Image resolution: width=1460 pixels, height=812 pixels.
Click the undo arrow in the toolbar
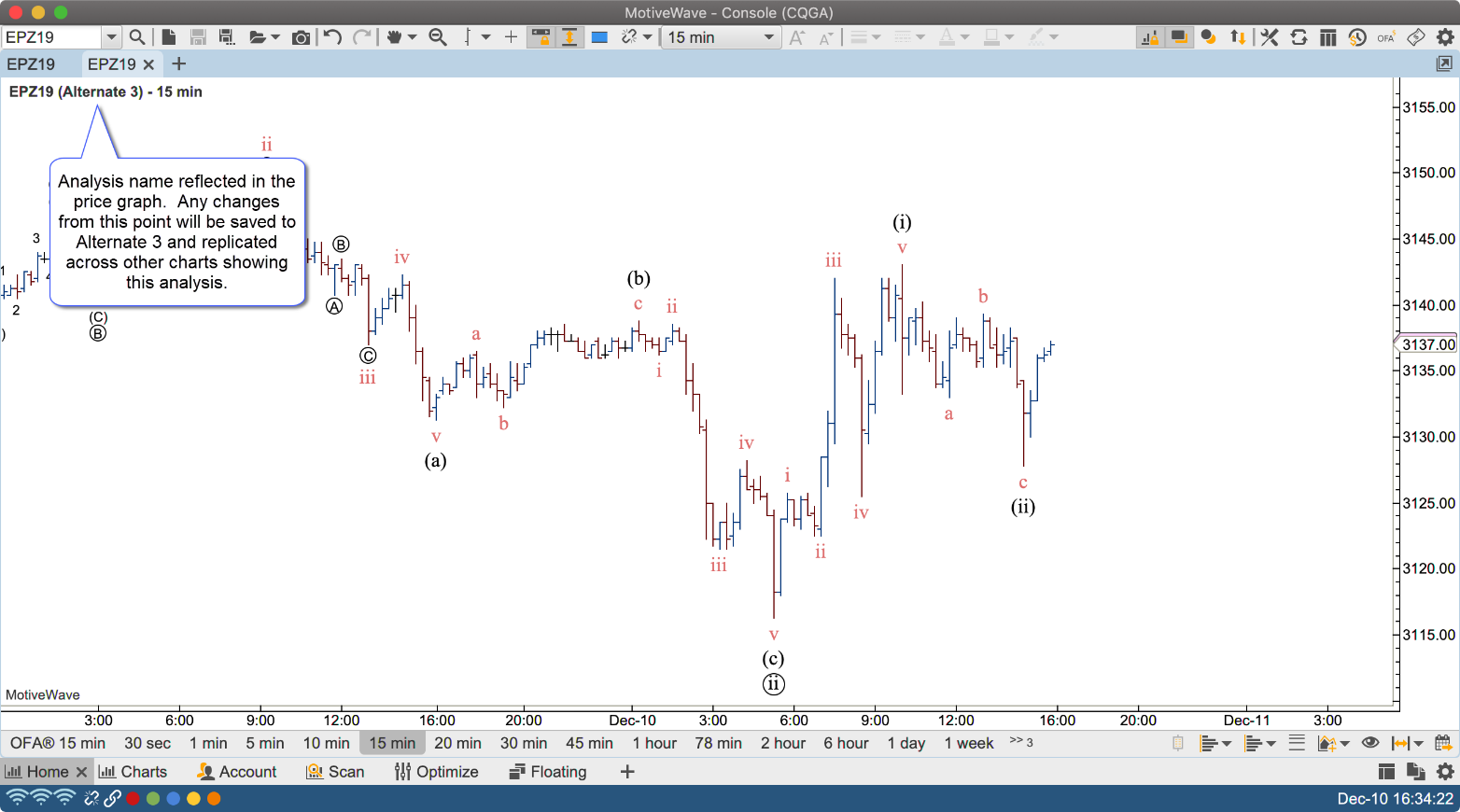click(332, 37)
